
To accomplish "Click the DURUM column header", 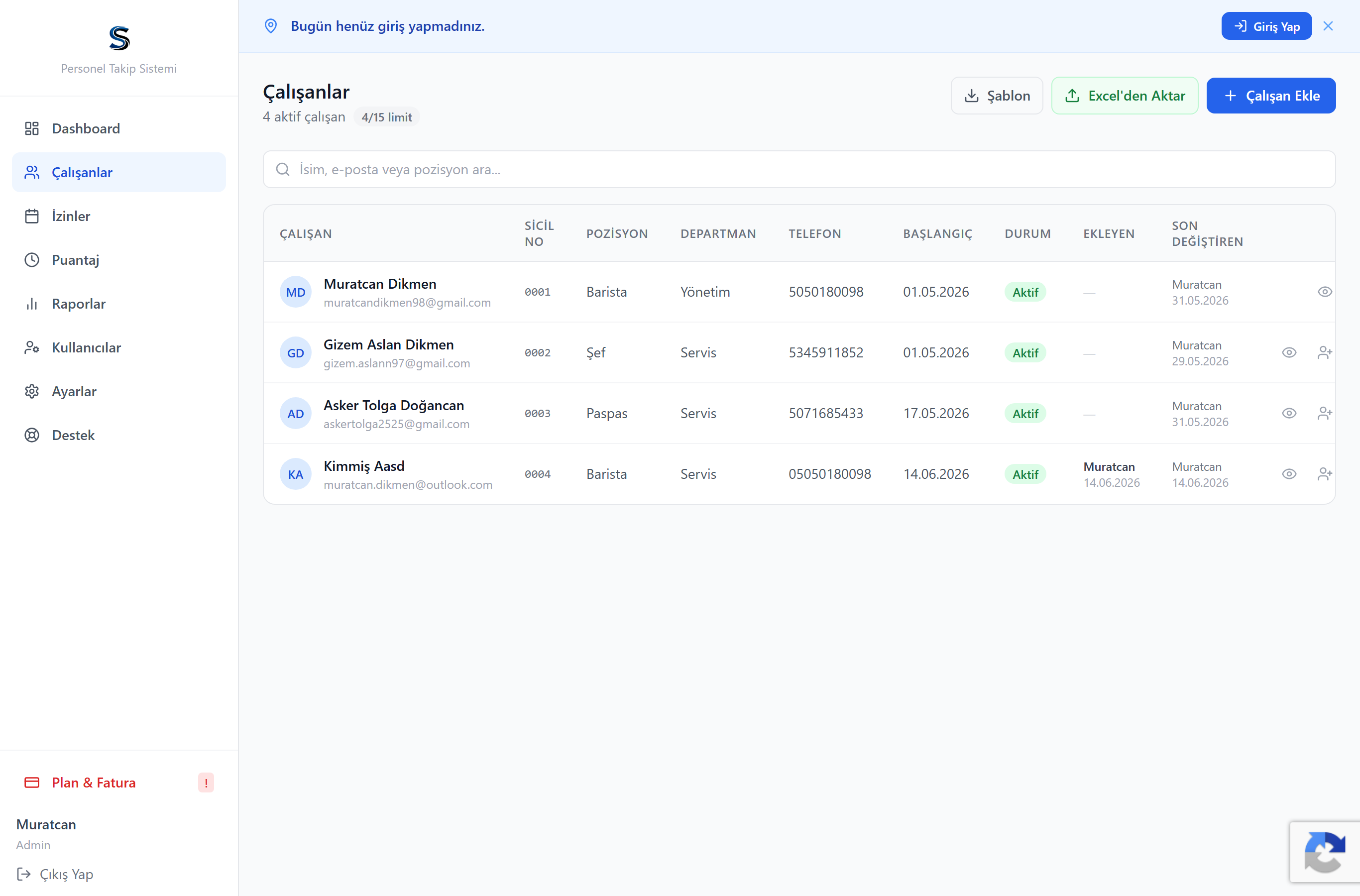I will coord(1028,233).
